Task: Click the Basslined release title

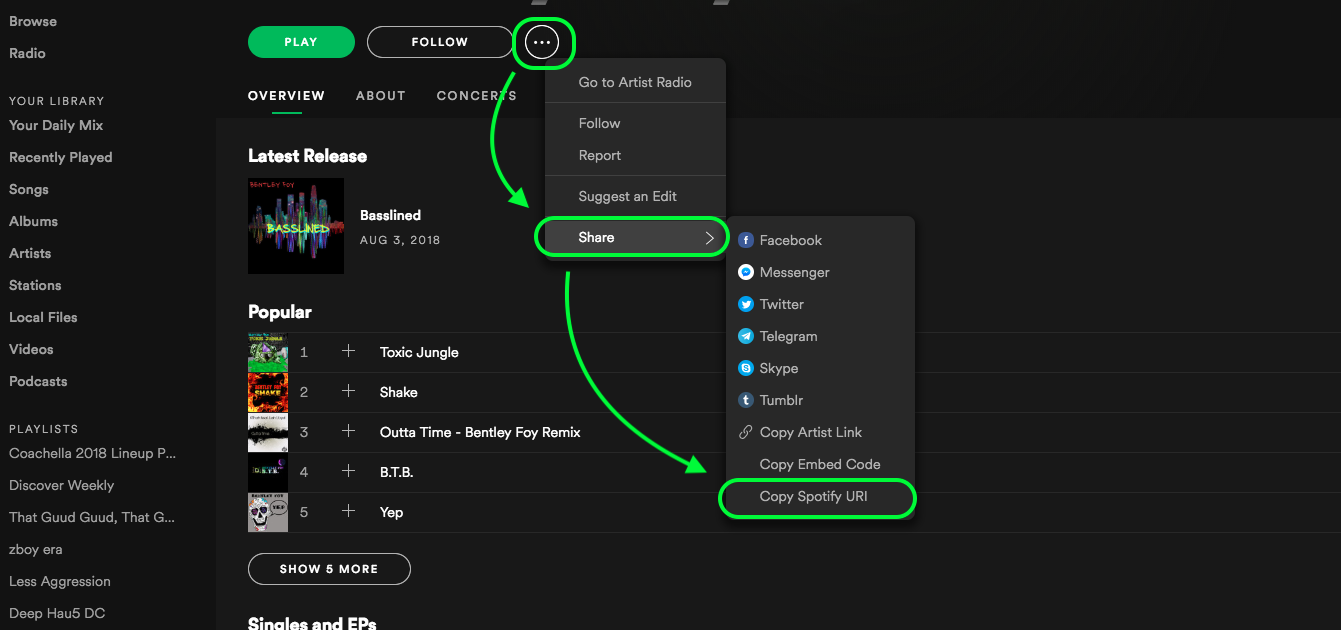Action: click(x=390, y=215)
